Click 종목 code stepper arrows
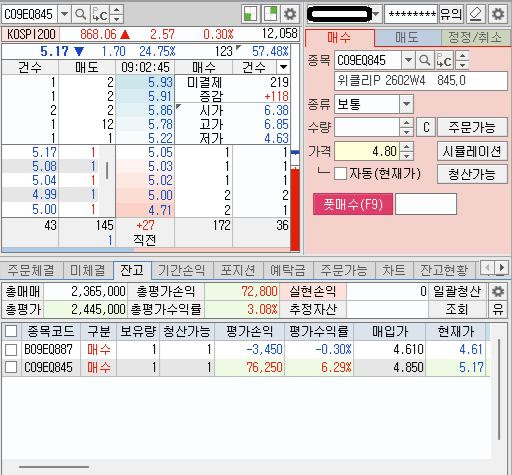This screenshot has width=512, height=475. coord(462,60)
